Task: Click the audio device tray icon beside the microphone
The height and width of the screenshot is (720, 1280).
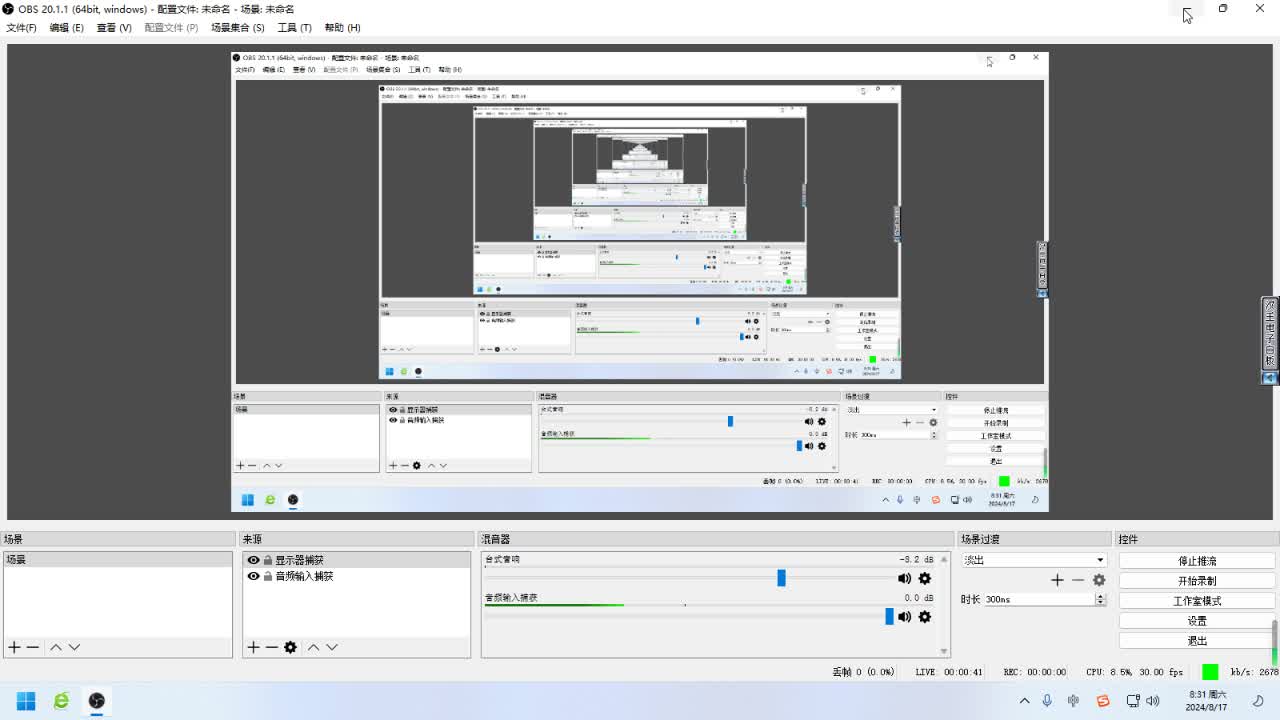Action: pos(1074,701)
